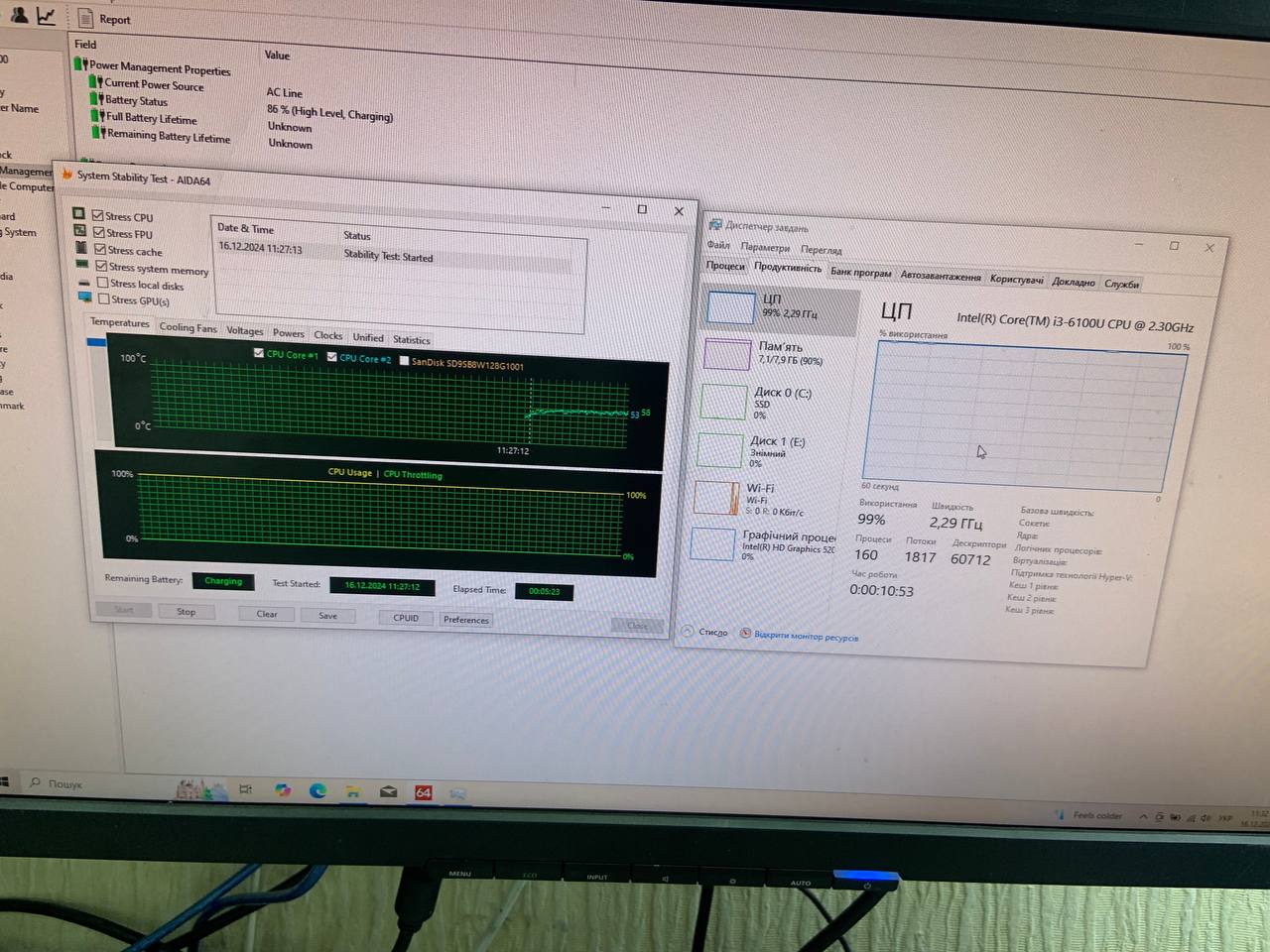Click the memory module icon beside Stress system memory

82,265
